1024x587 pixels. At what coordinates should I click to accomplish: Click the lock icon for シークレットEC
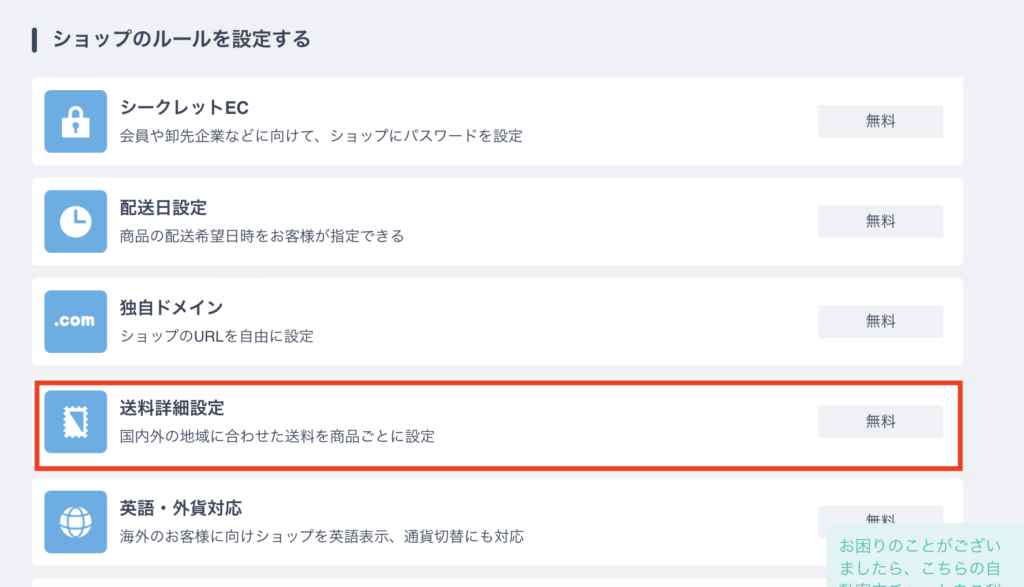coord(76,121)
